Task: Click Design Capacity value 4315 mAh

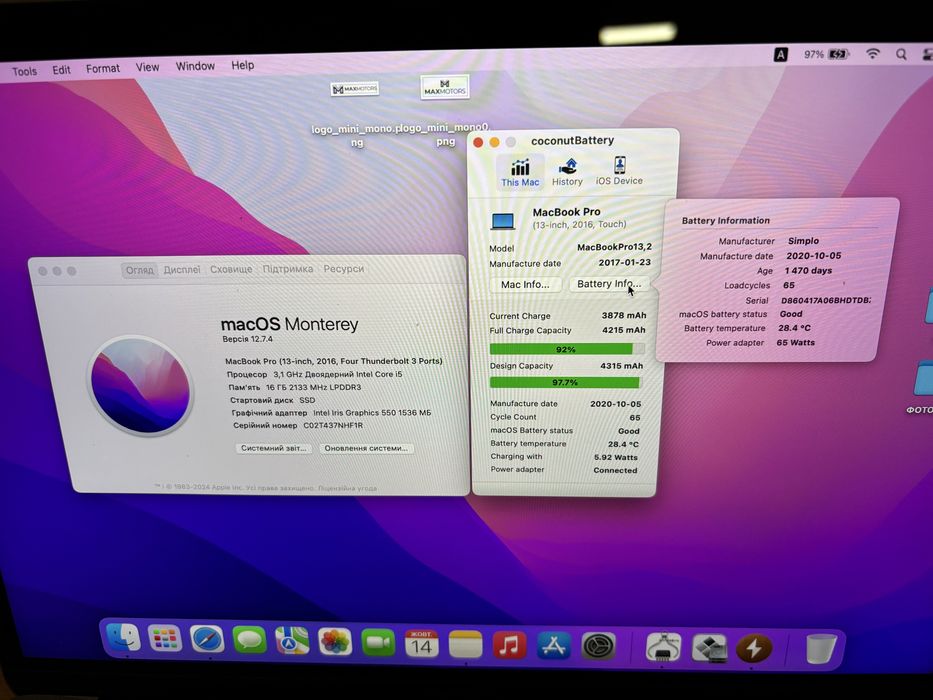Action: point(622,365)
